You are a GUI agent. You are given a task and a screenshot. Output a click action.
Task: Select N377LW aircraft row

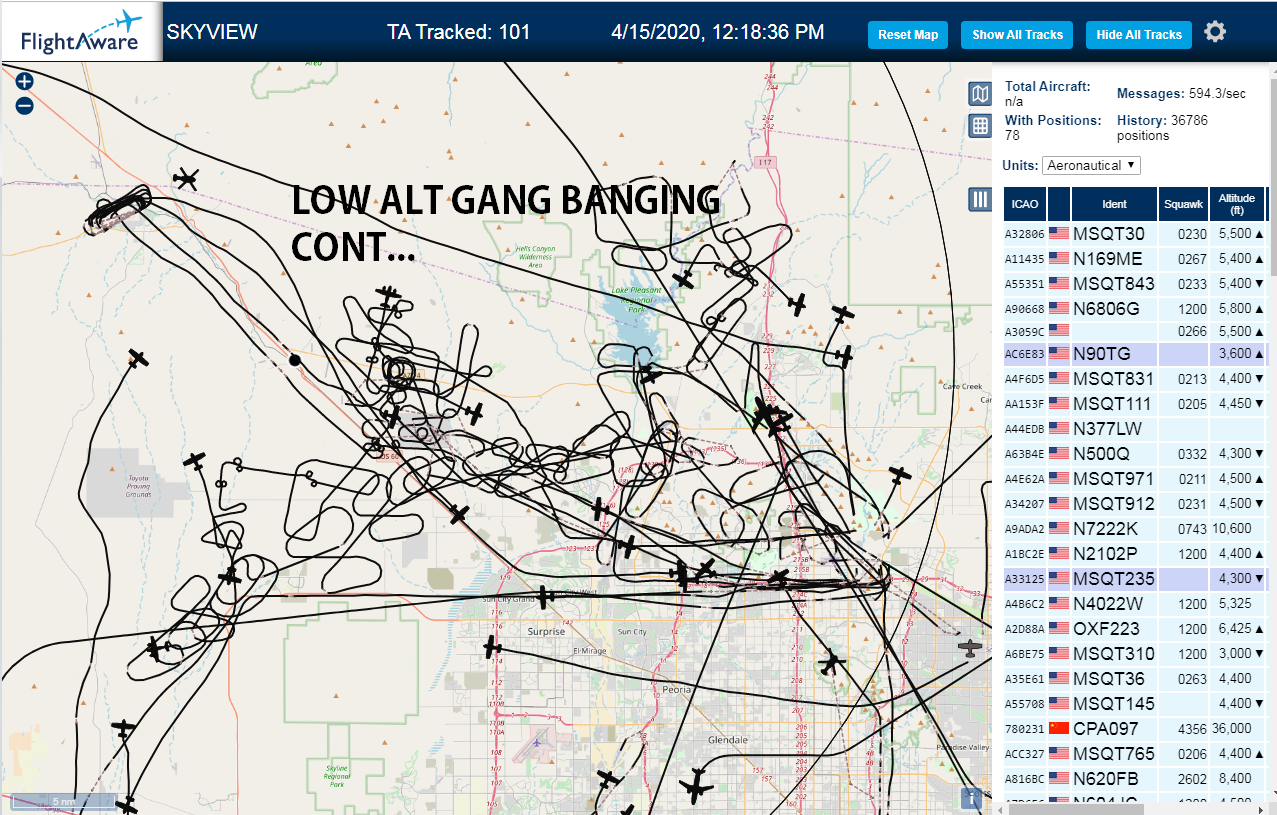(x=1136, y=428)
